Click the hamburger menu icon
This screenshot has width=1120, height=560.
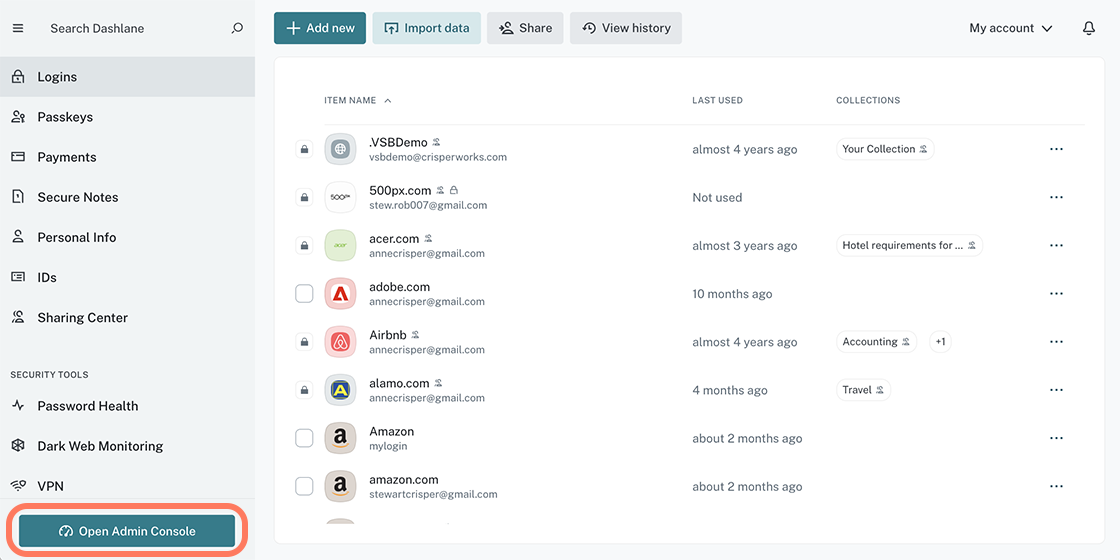(17, 28)
